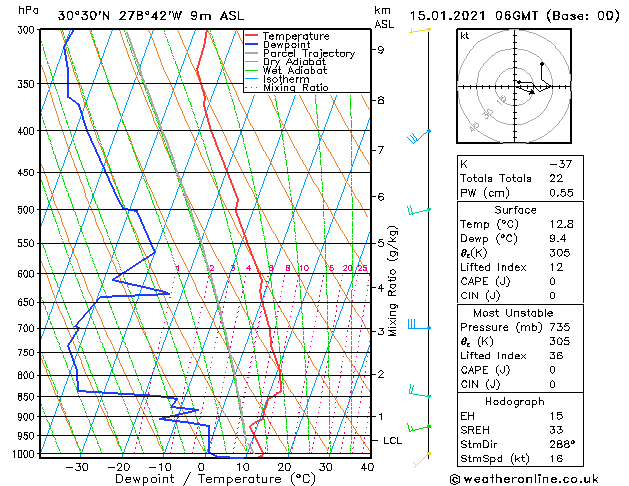Click the 5 km altitude label

click(381, 243)
